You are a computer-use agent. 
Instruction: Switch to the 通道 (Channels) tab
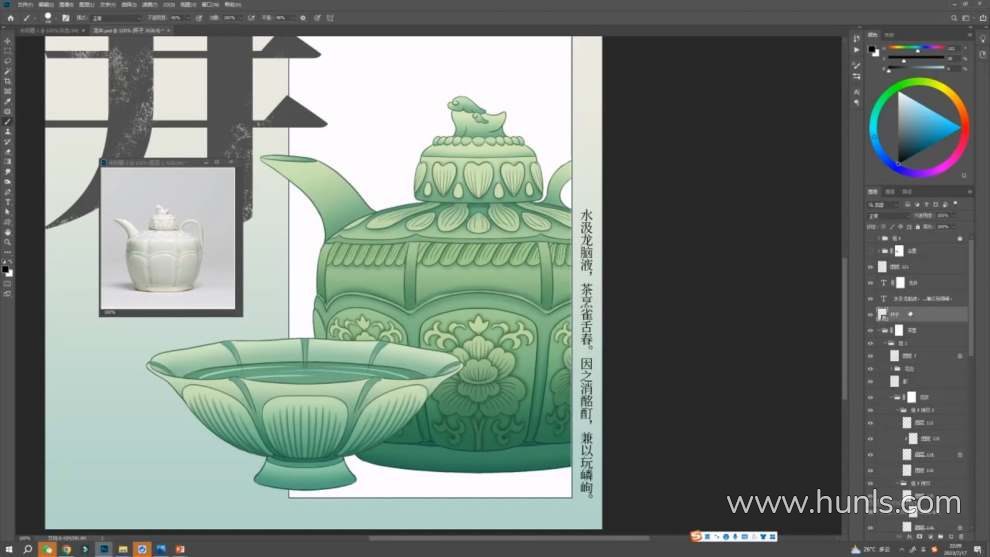[x=890, y=191]
